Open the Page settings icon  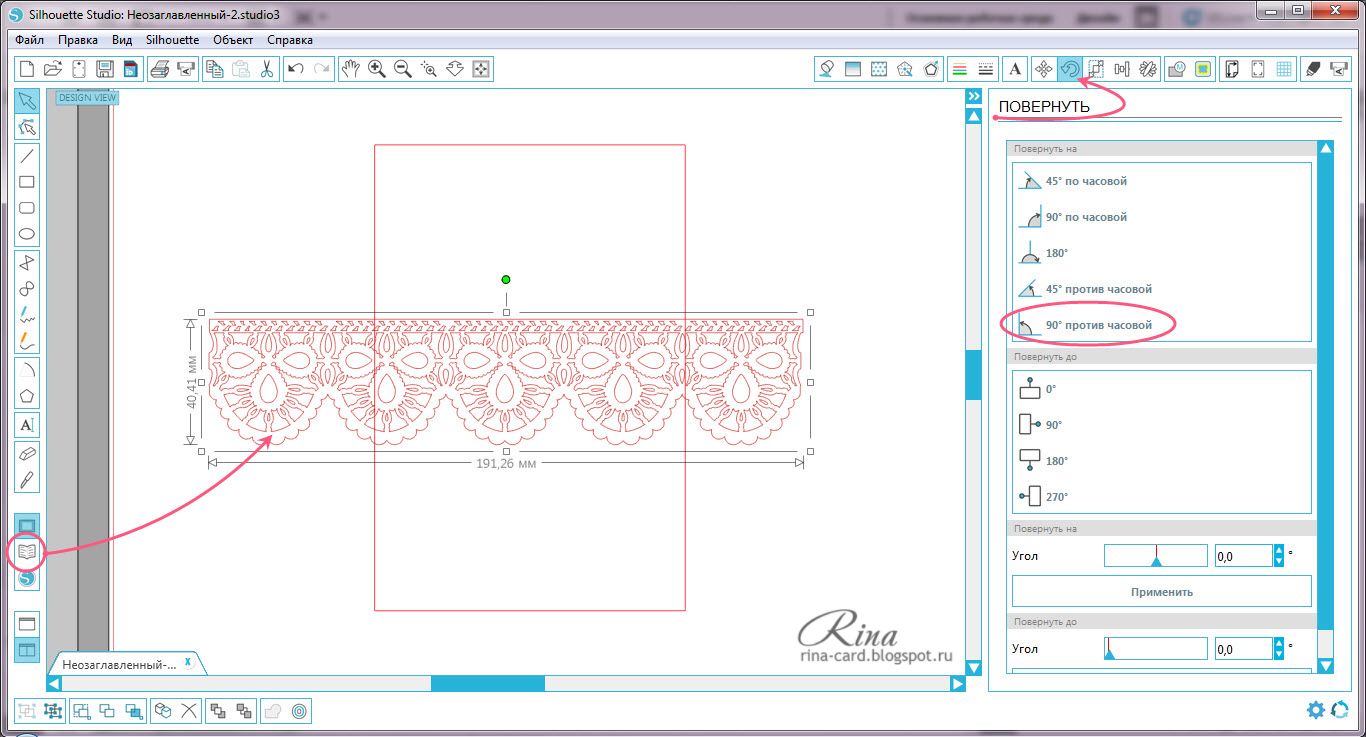[1233, 69]
